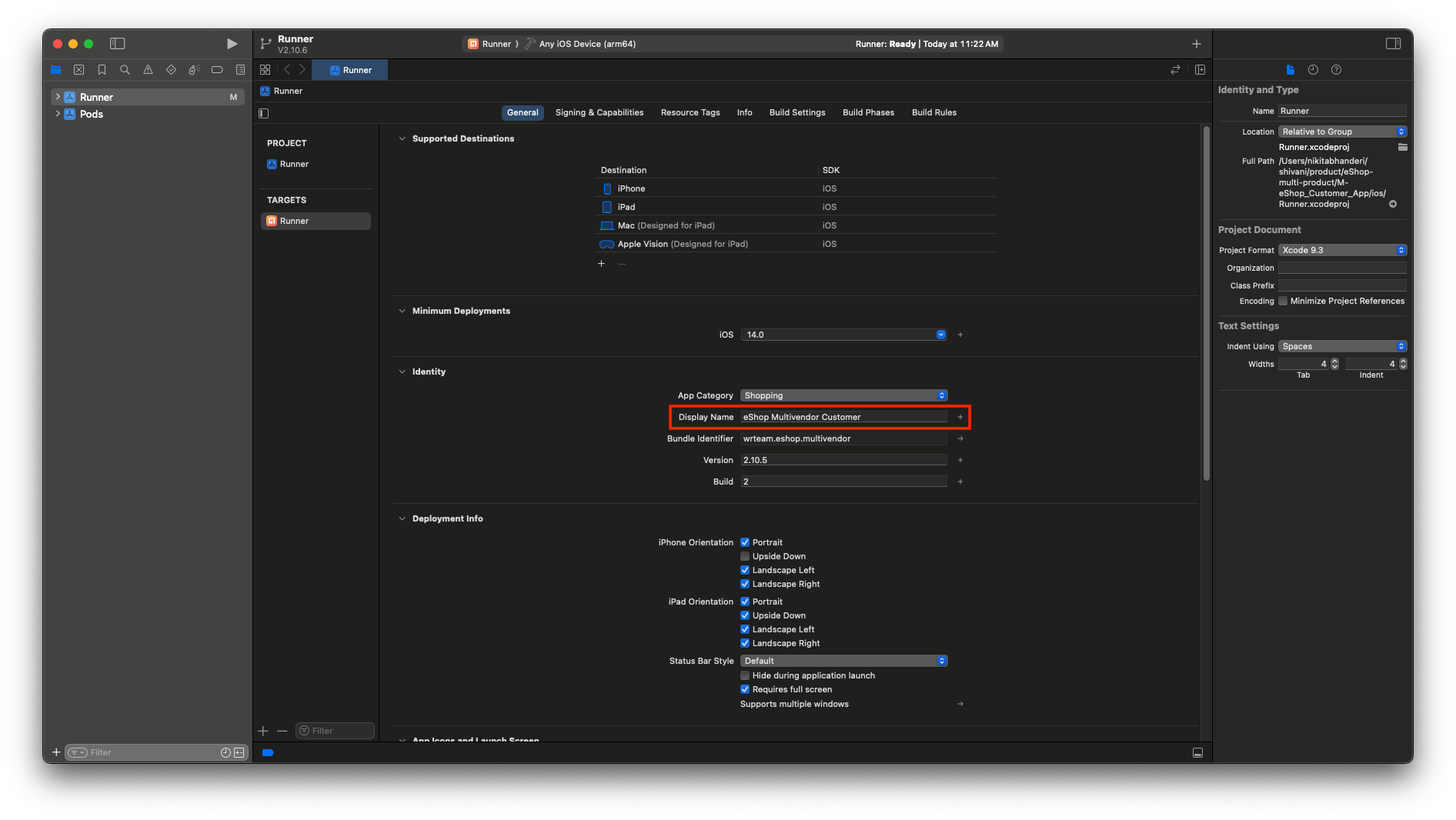
Task: Click the editor options swap icon
Action: click(x=1175, y=70)
